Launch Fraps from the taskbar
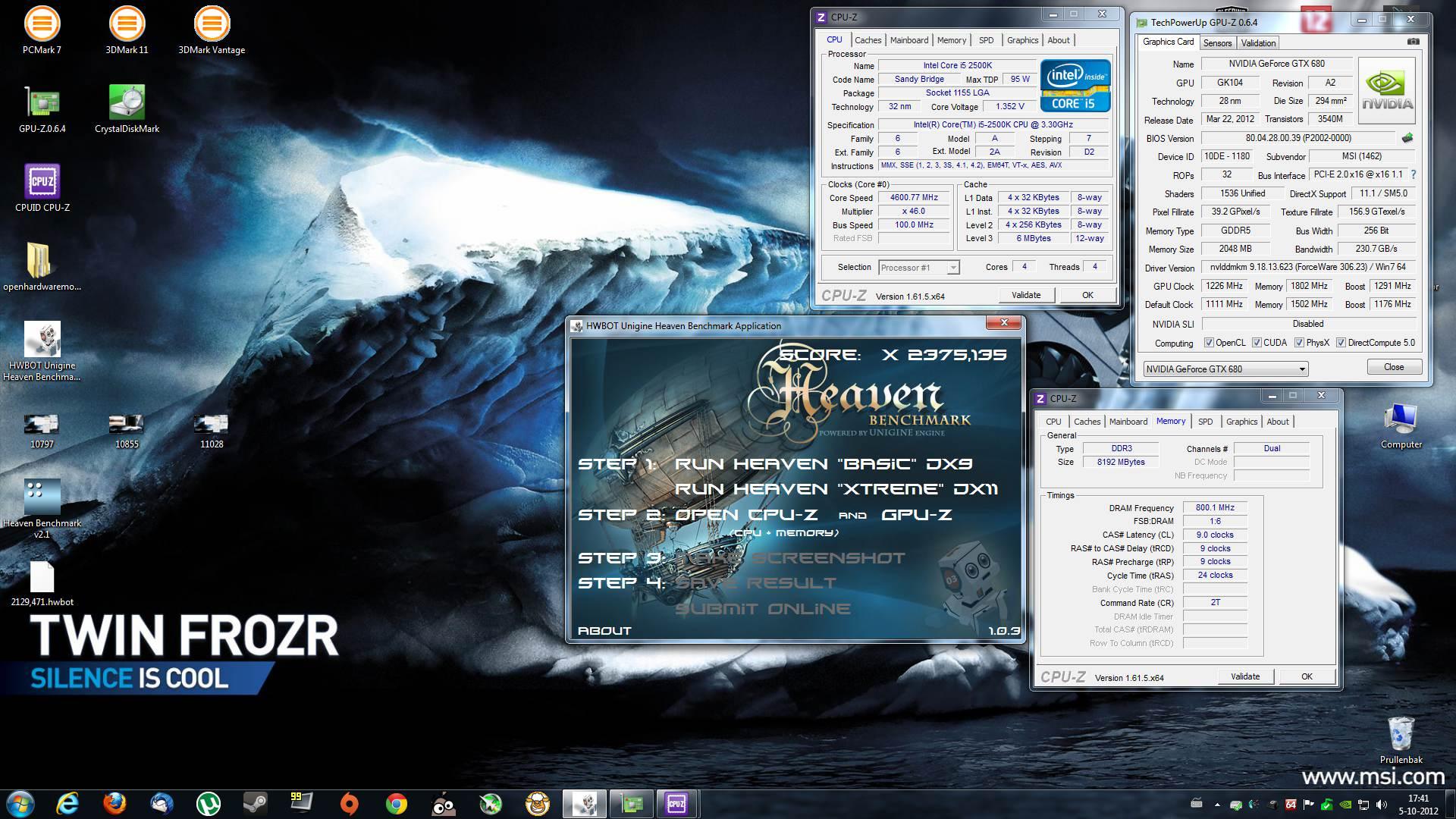This screenshot has width=1456, height=819. click(303, 803)
